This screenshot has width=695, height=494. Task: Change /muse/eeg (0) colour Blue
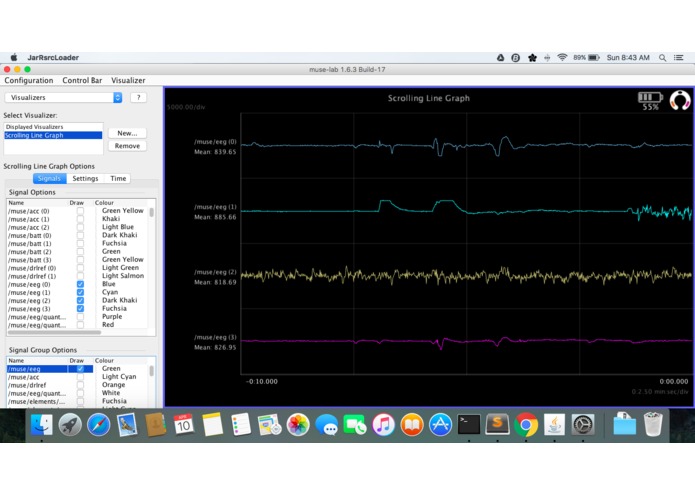(x=109, y=284)
